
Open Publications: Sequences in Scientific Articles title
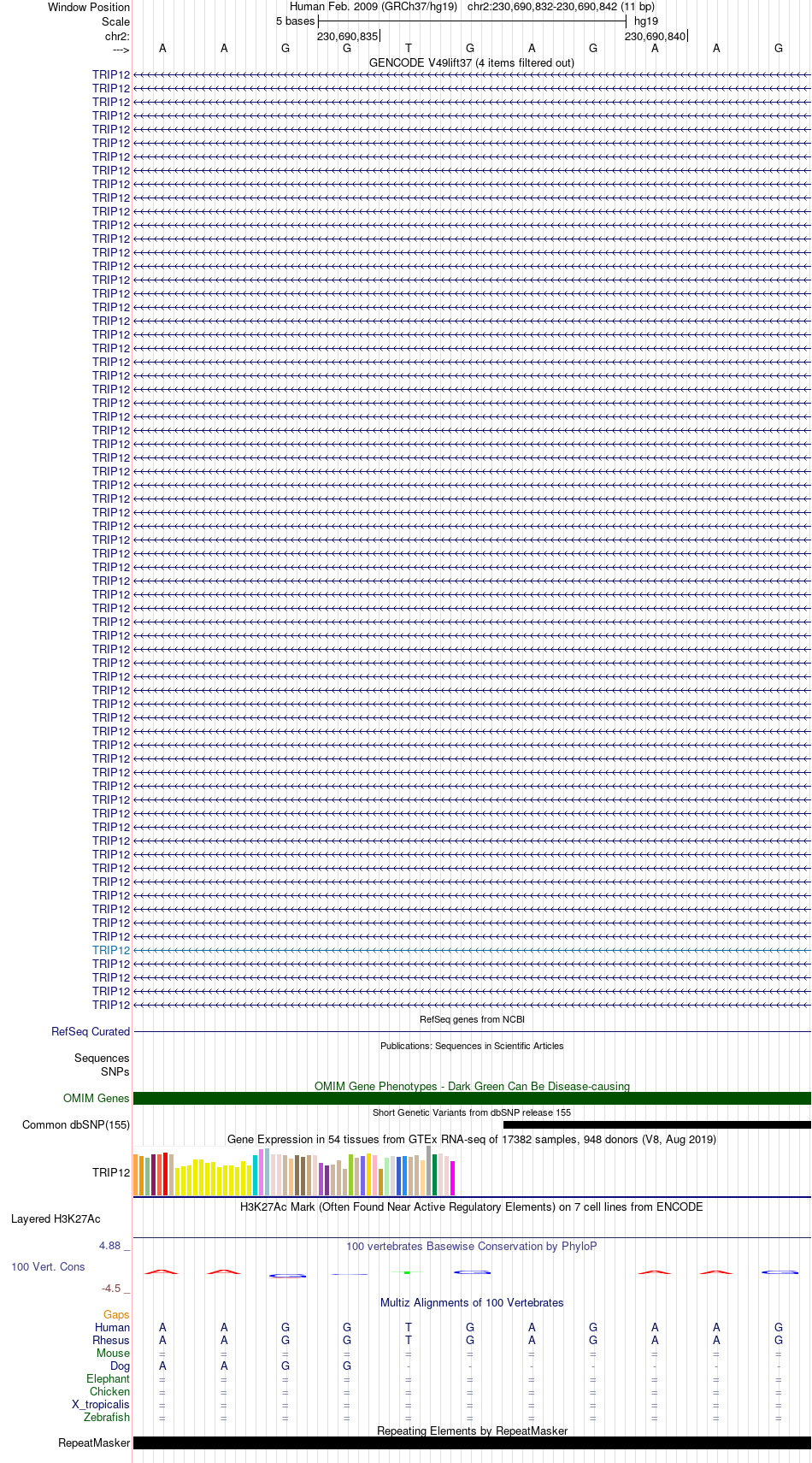click(x=472, y=1046)
